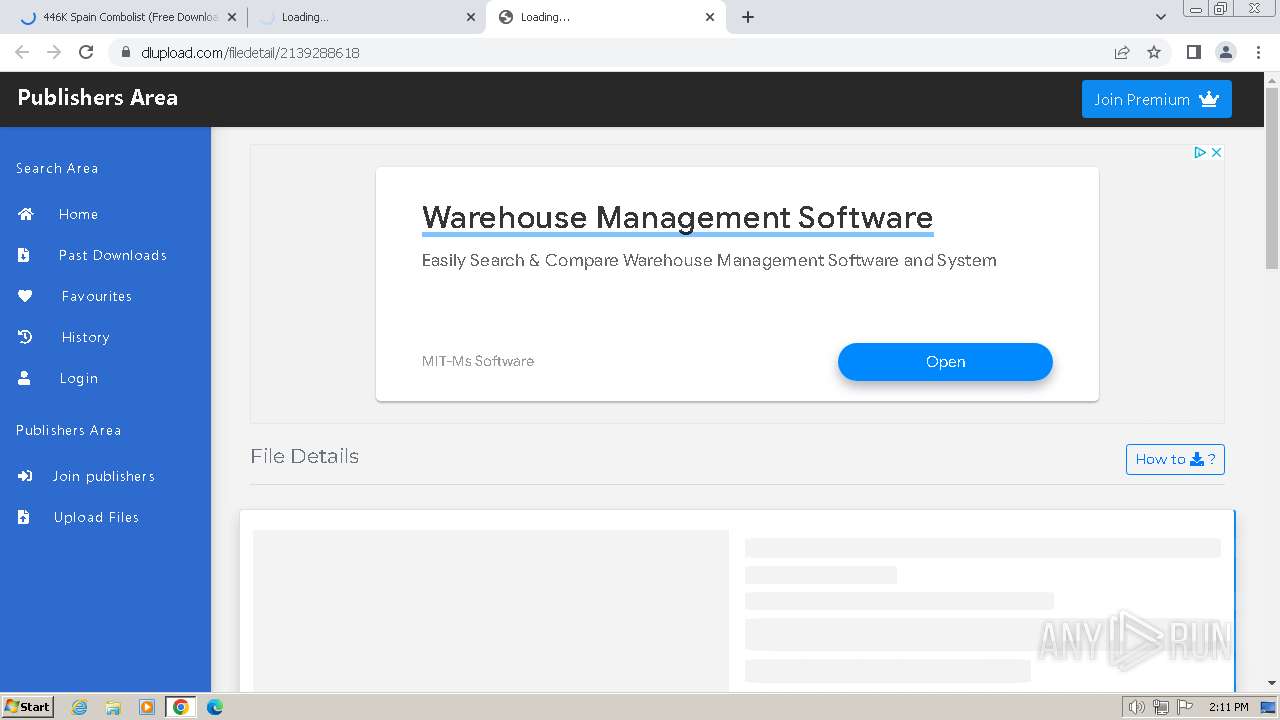Go back to previous page

pos(22,52)
